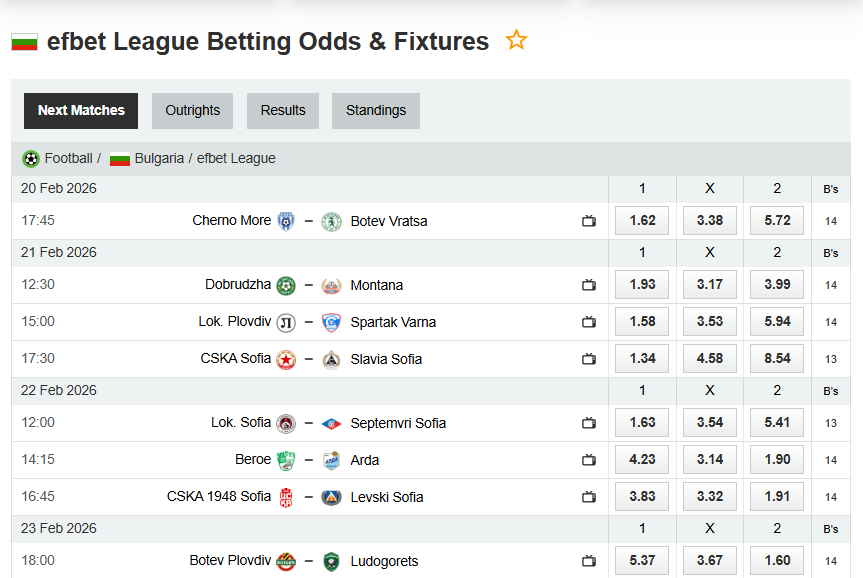
Task: Open the football icon in the breadcrumb
Action: (x=28, y=158)
